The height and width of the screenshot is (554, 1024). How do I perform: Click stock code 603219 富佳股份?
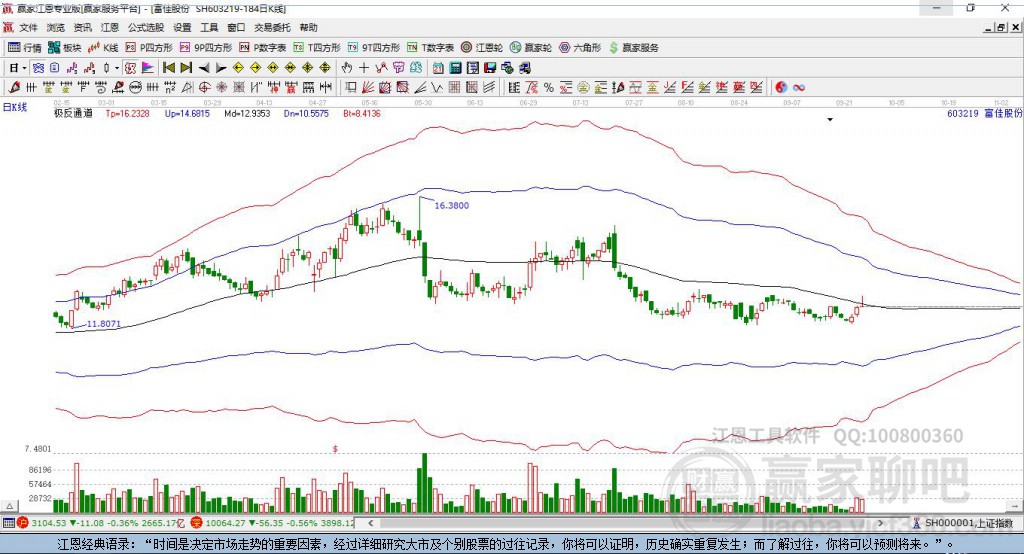[985, 114]
